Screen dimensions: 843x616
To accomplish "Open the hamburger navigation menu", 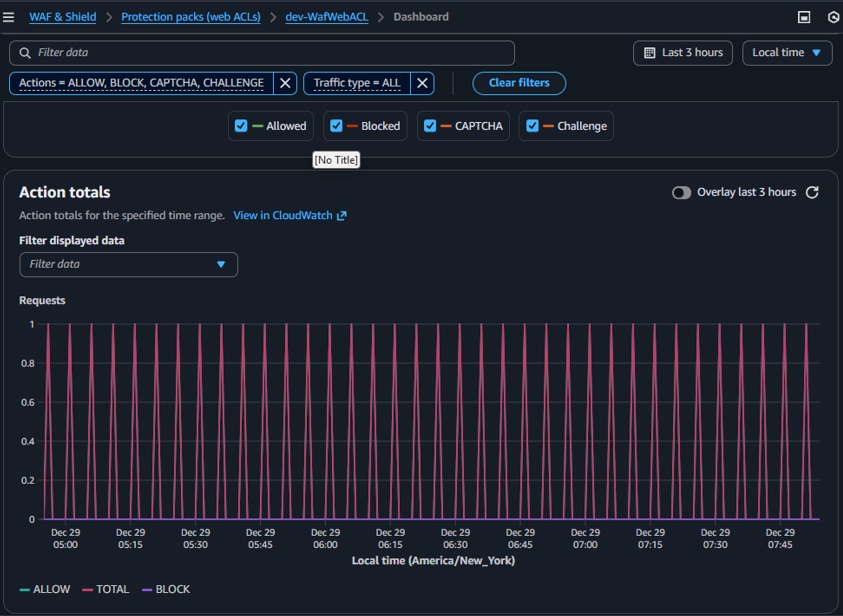I will [9, 17].
